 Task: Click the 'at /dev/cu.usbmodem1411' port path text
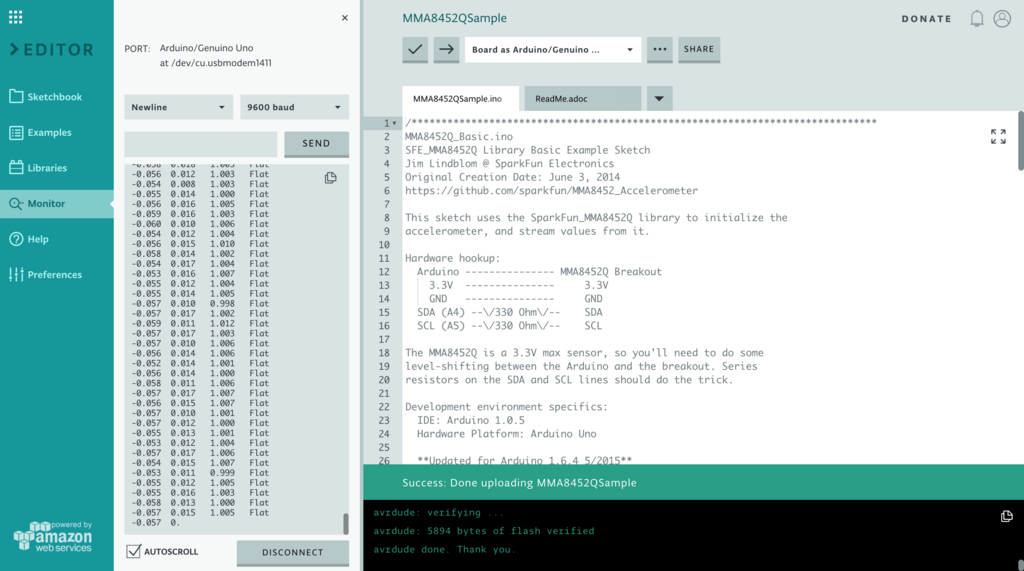point(216,63)
